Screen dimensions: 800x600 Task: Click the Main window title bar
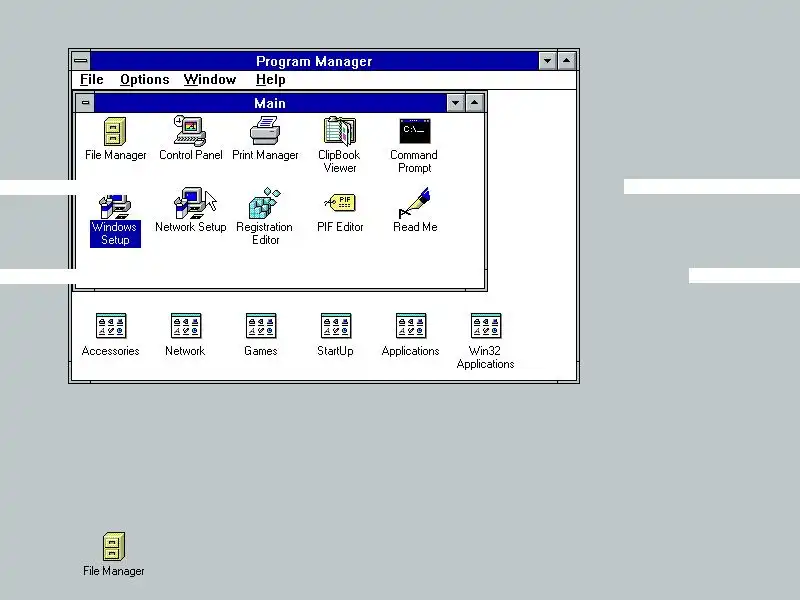[x=270, y=103]
